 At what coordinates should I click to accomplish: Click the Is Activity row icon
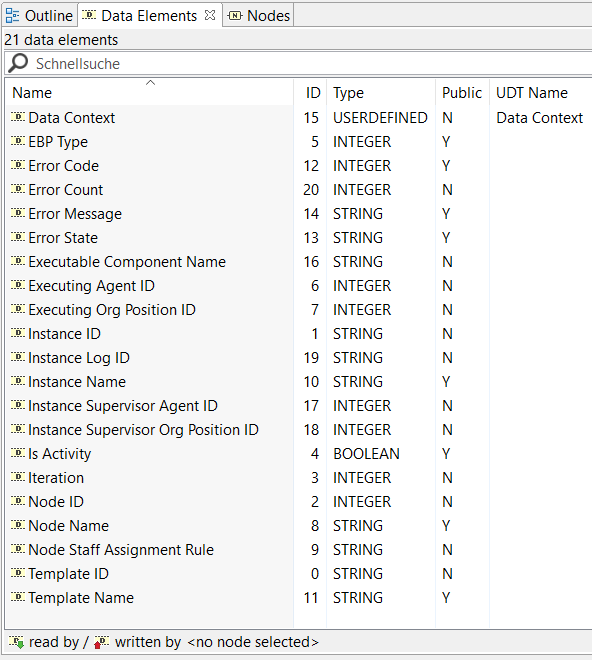(x=18, y=452)
